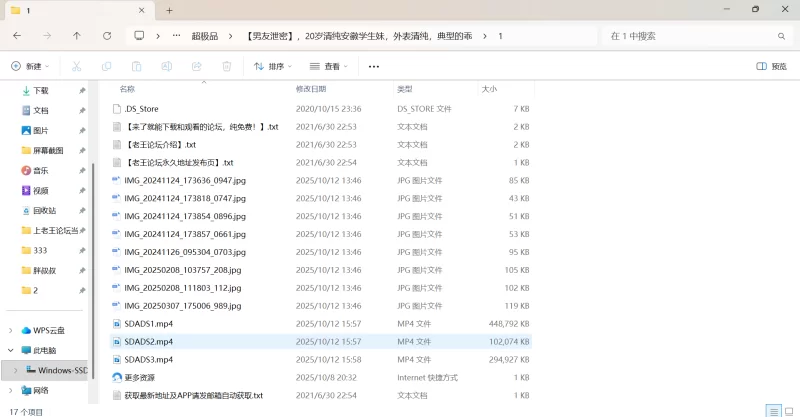Click the Delete trash icon in toolbar
Viewport: 800px width, 417px height.
click(227, 66)
